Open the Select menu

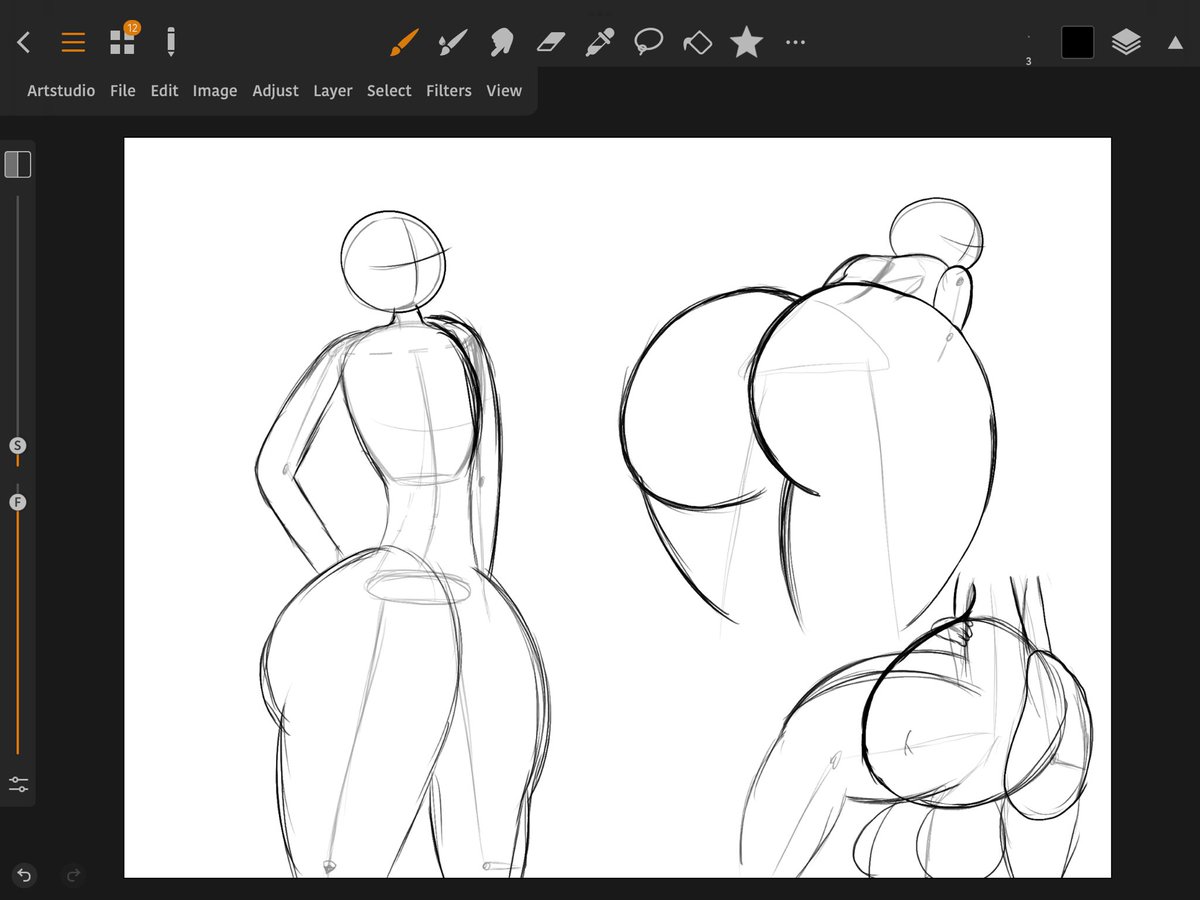click(389, 91)
